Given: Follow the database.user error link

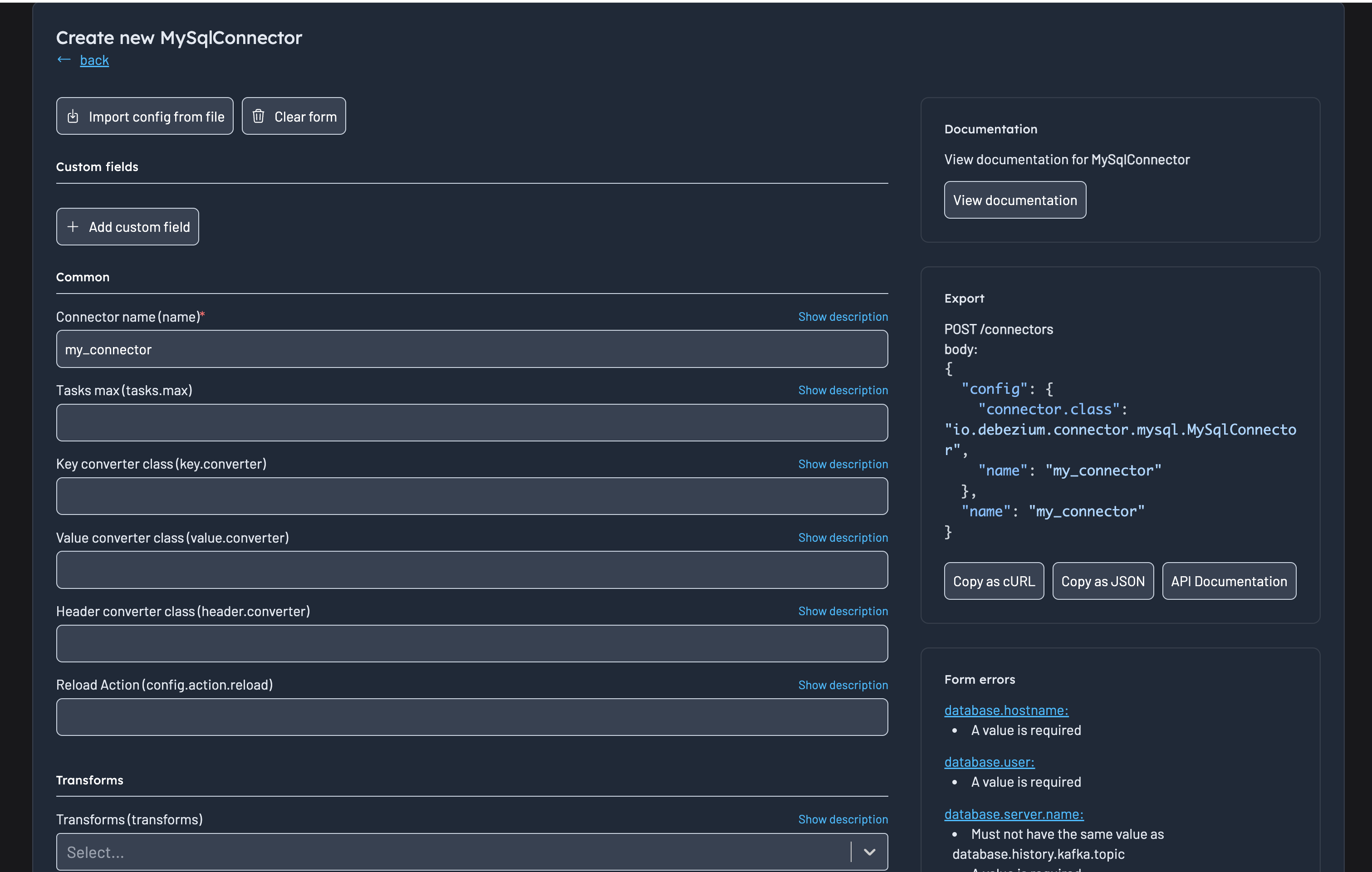Looking at the screenshot, I should point(989,761).
